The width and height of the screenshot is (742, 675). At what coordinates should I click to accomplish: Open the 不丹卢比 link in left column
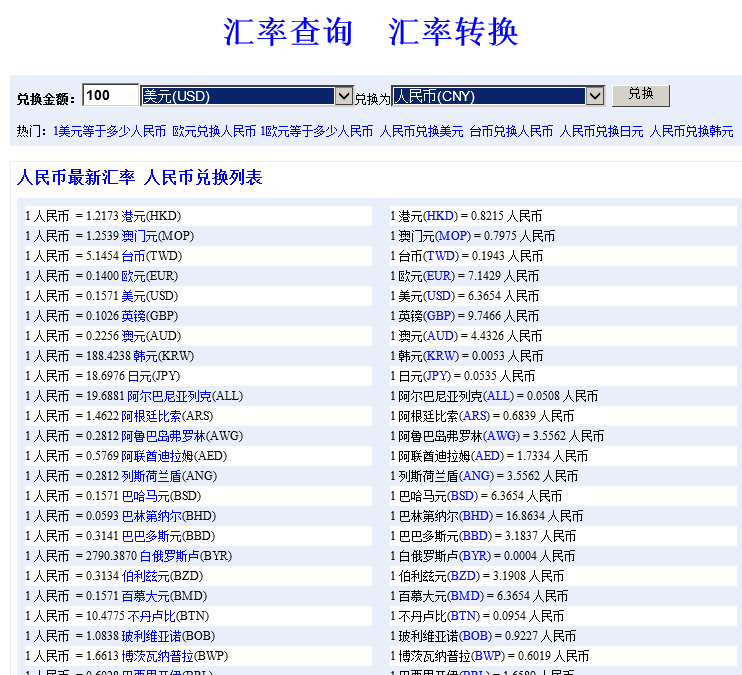[151, 616]
